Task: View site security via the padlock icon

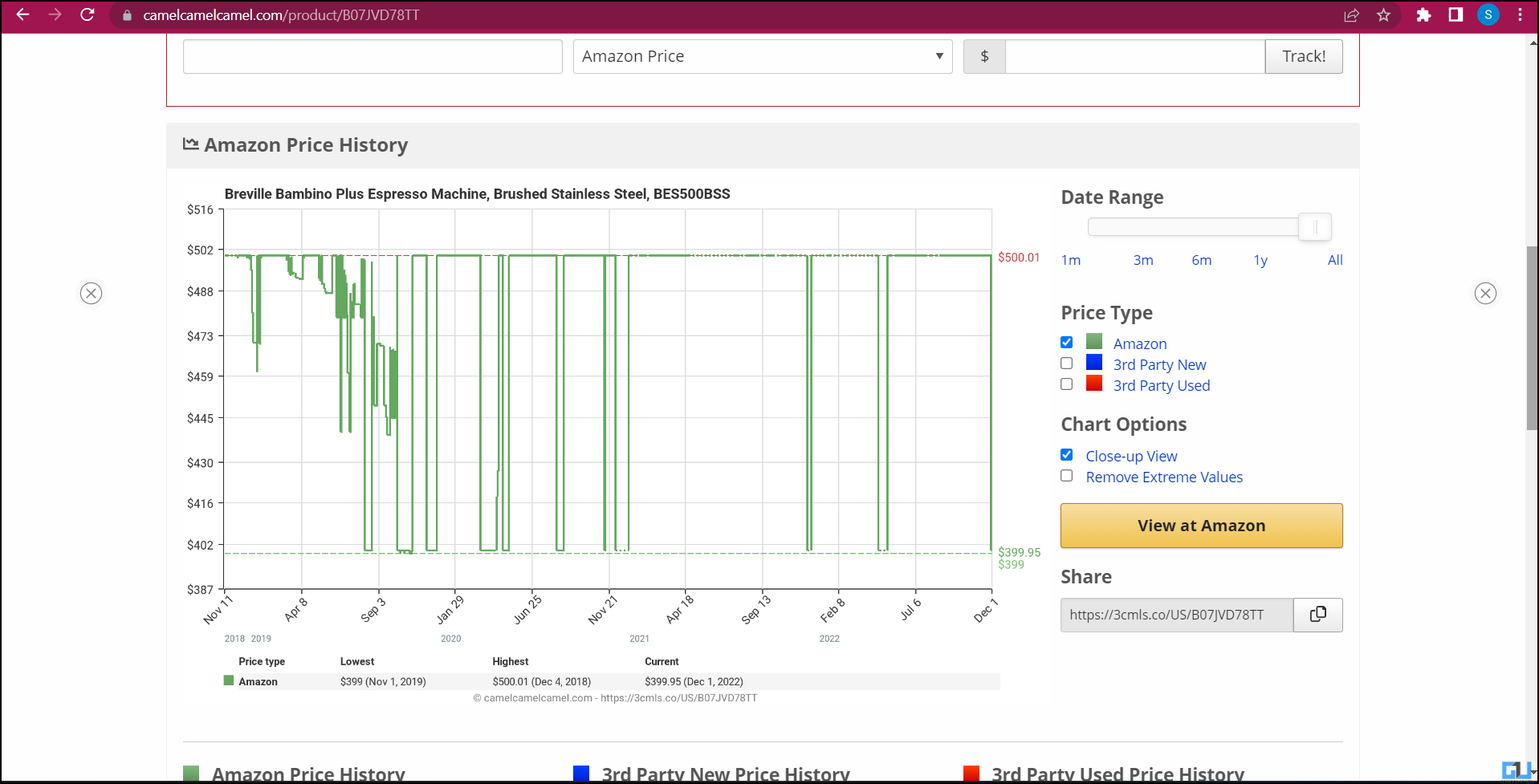Action: [126, 14]
